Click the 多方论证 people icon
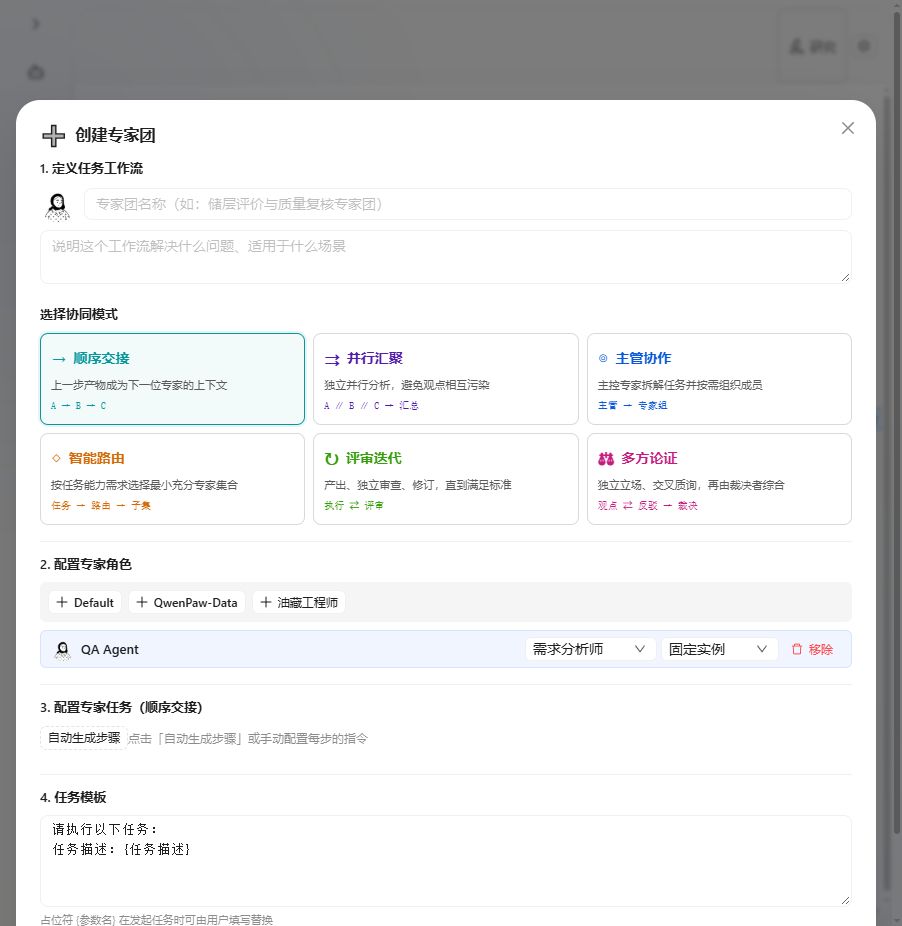 click(x=606, y=459)
